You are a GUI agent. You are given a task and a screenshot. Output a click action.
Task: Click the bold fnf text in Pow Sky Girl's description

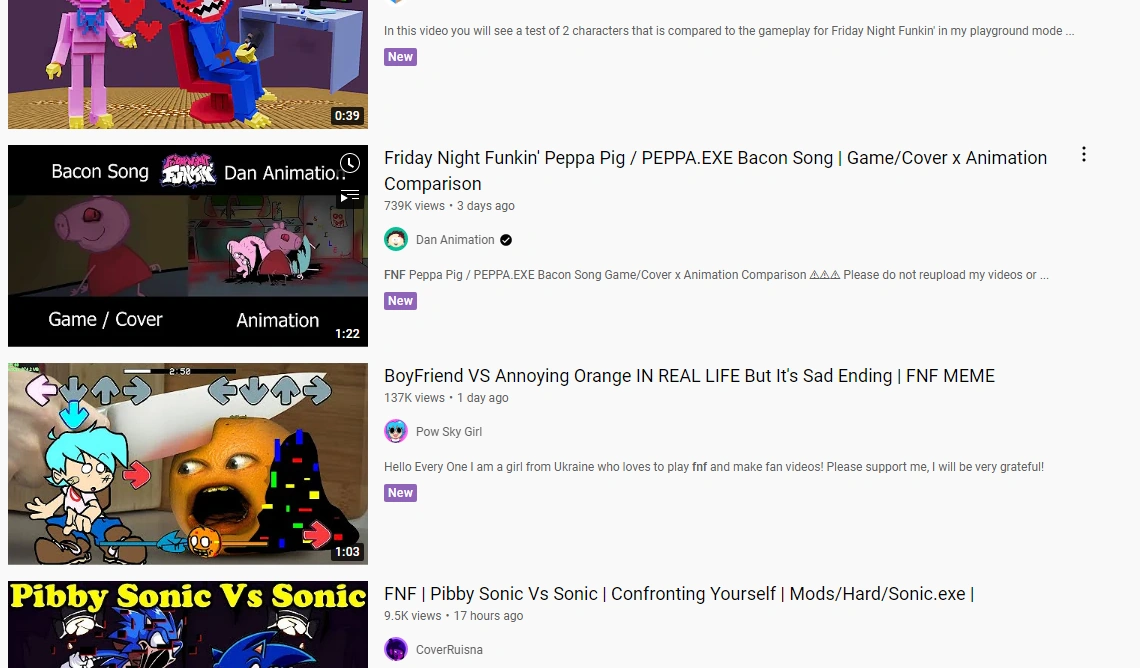click(x=699, y=467)
